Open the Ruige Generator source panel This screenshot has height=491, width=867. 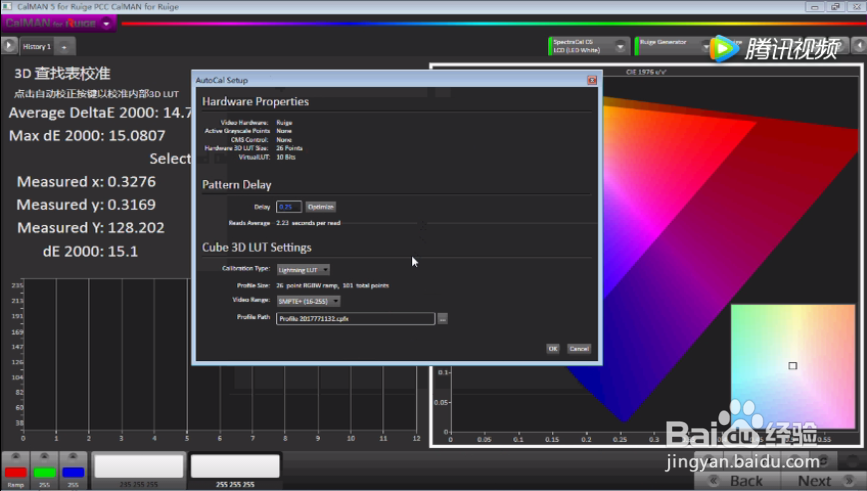tap(671, 46)
